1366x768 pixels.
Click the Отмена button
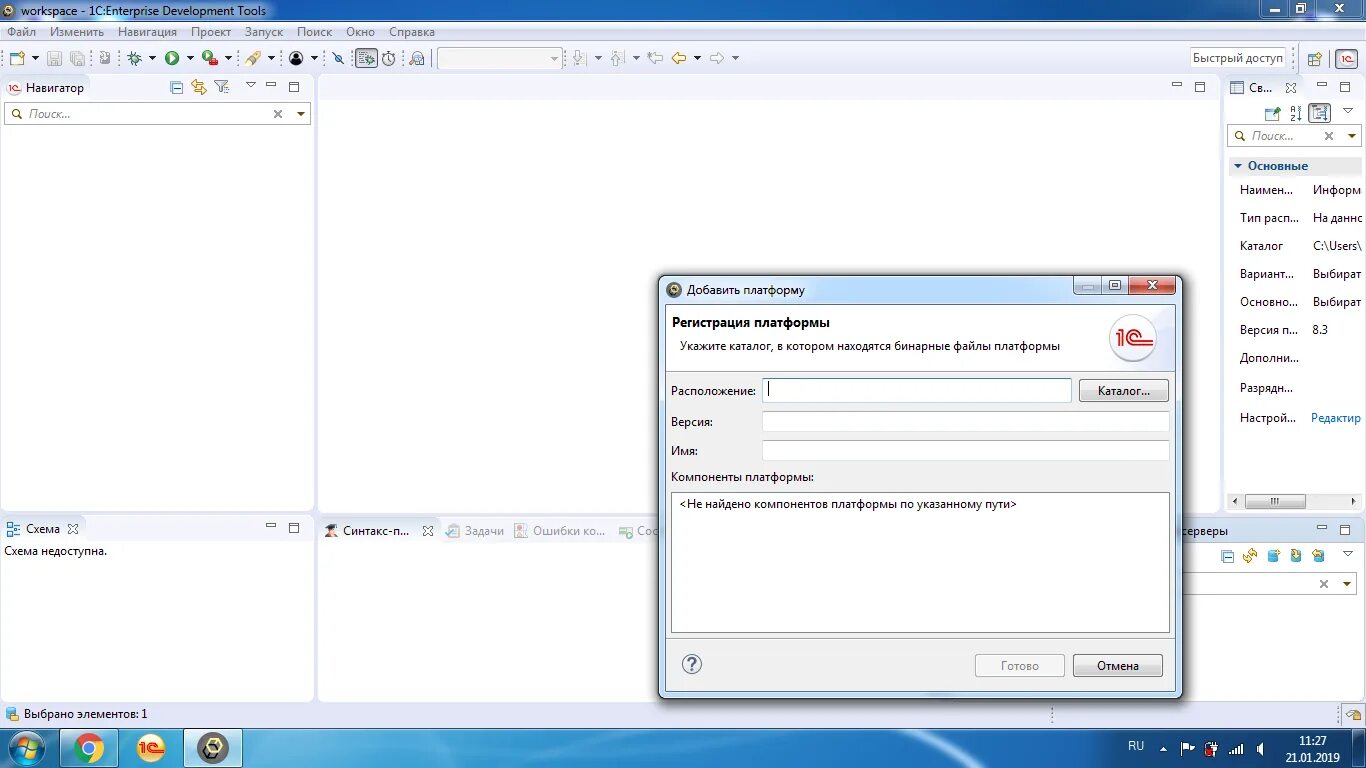(1118, 666)
